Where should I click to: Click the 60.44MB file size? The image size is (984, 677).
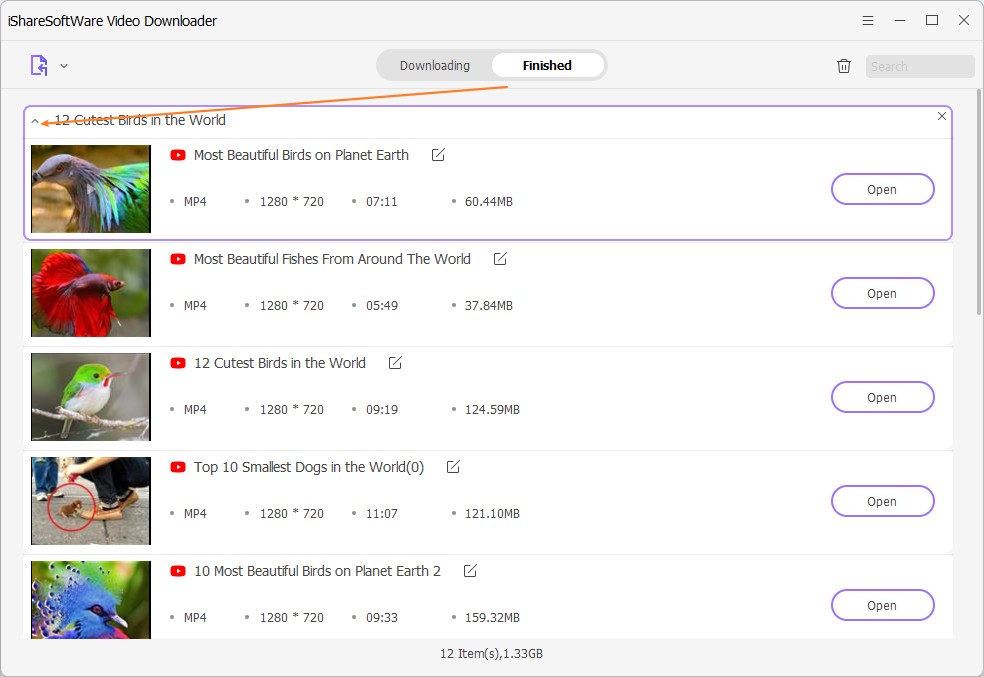pos(489,202)
